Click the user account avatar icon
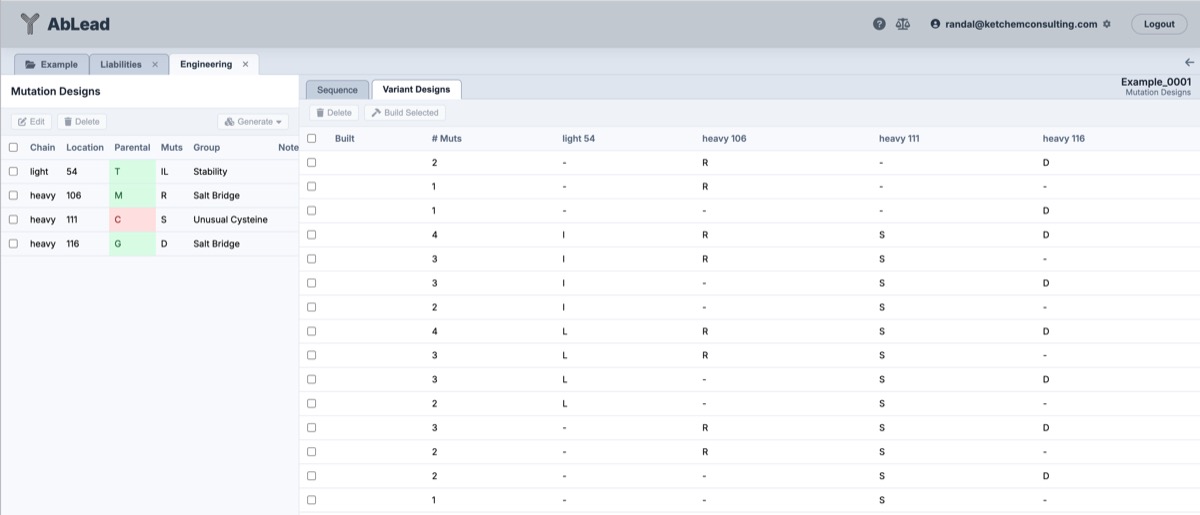This screenshot has height=515, width=1200. [935, 24]
